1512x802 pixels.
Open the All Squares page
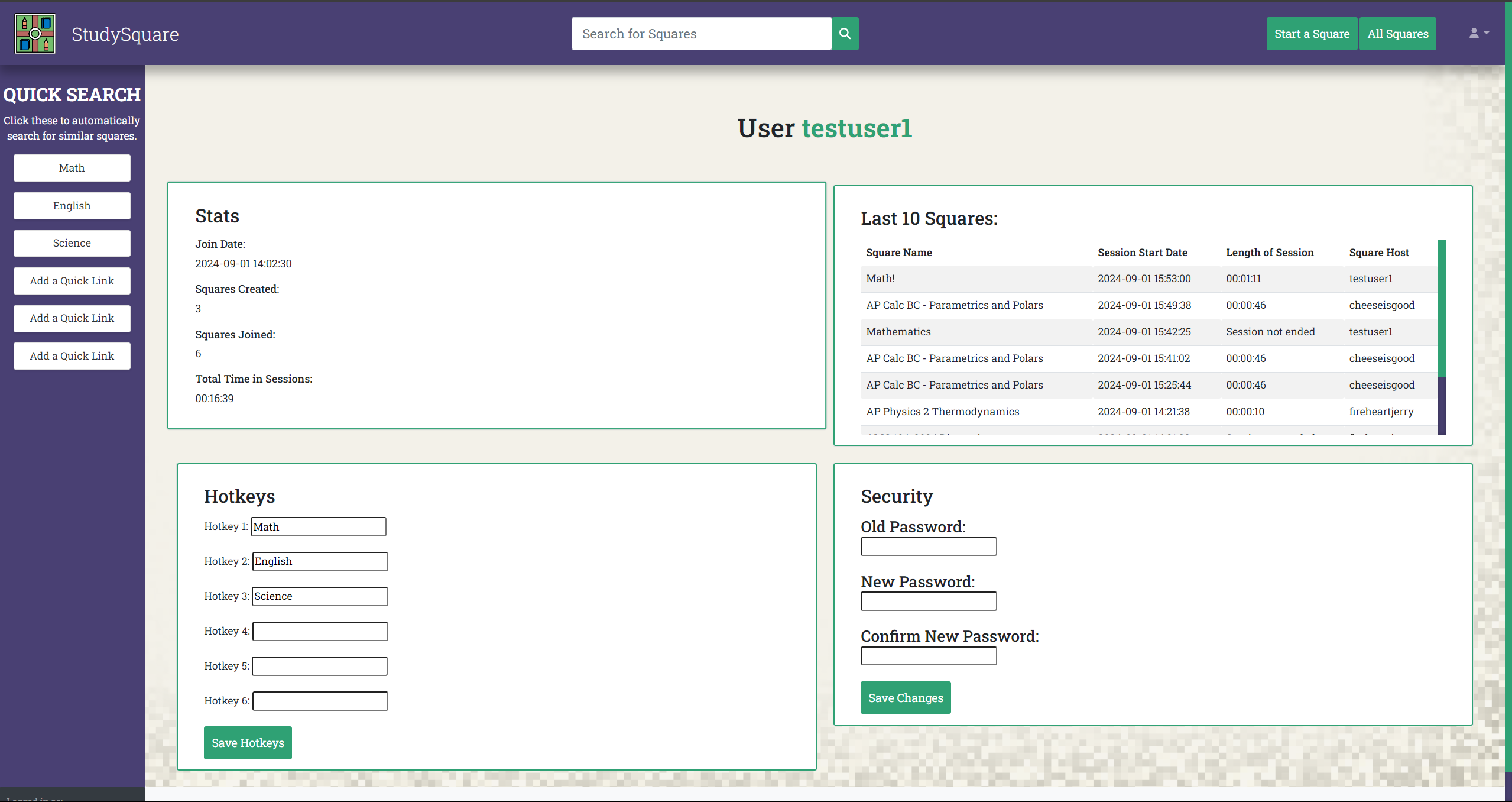pos(1397,34)
